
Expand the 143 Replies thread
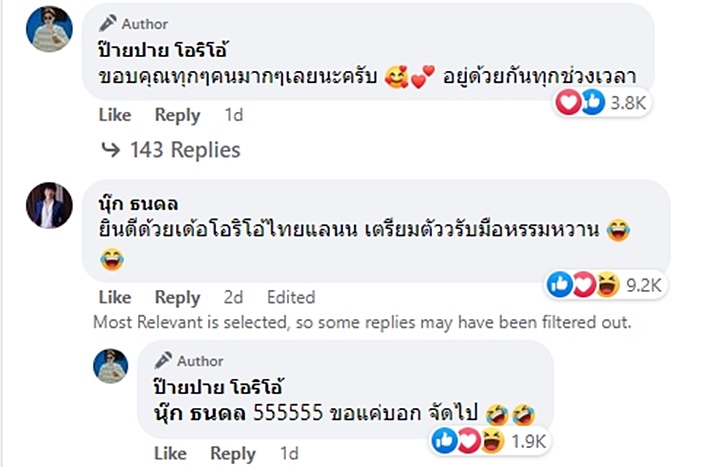[x=185, y=150]
